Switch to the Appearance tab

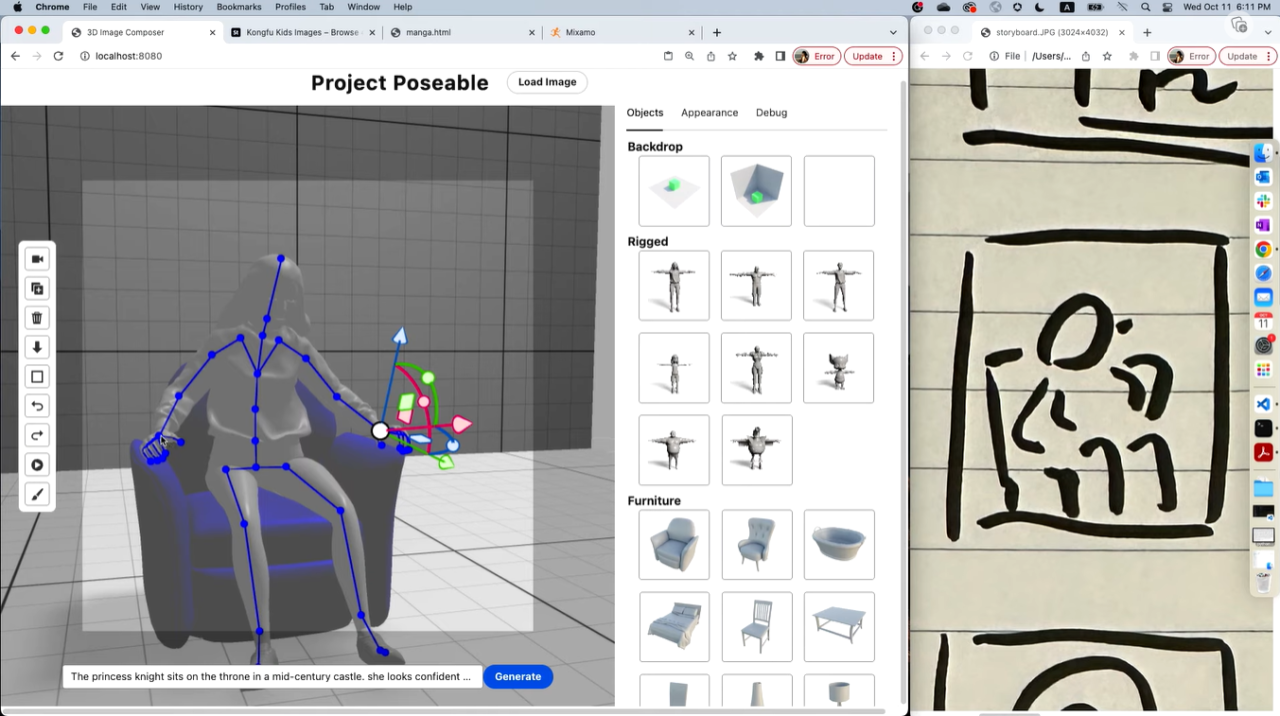point(709,112)
